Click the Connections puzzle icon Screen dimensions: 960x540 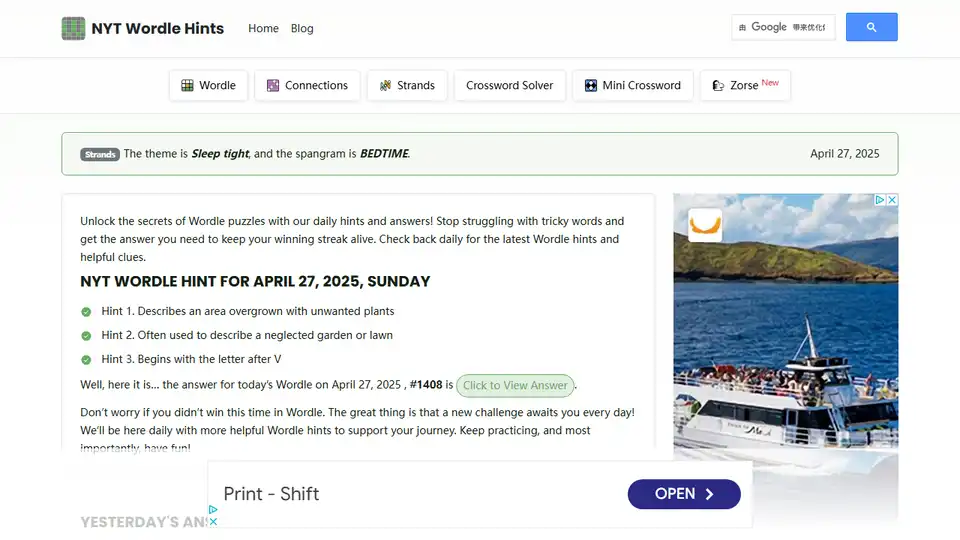pos(273,85)
